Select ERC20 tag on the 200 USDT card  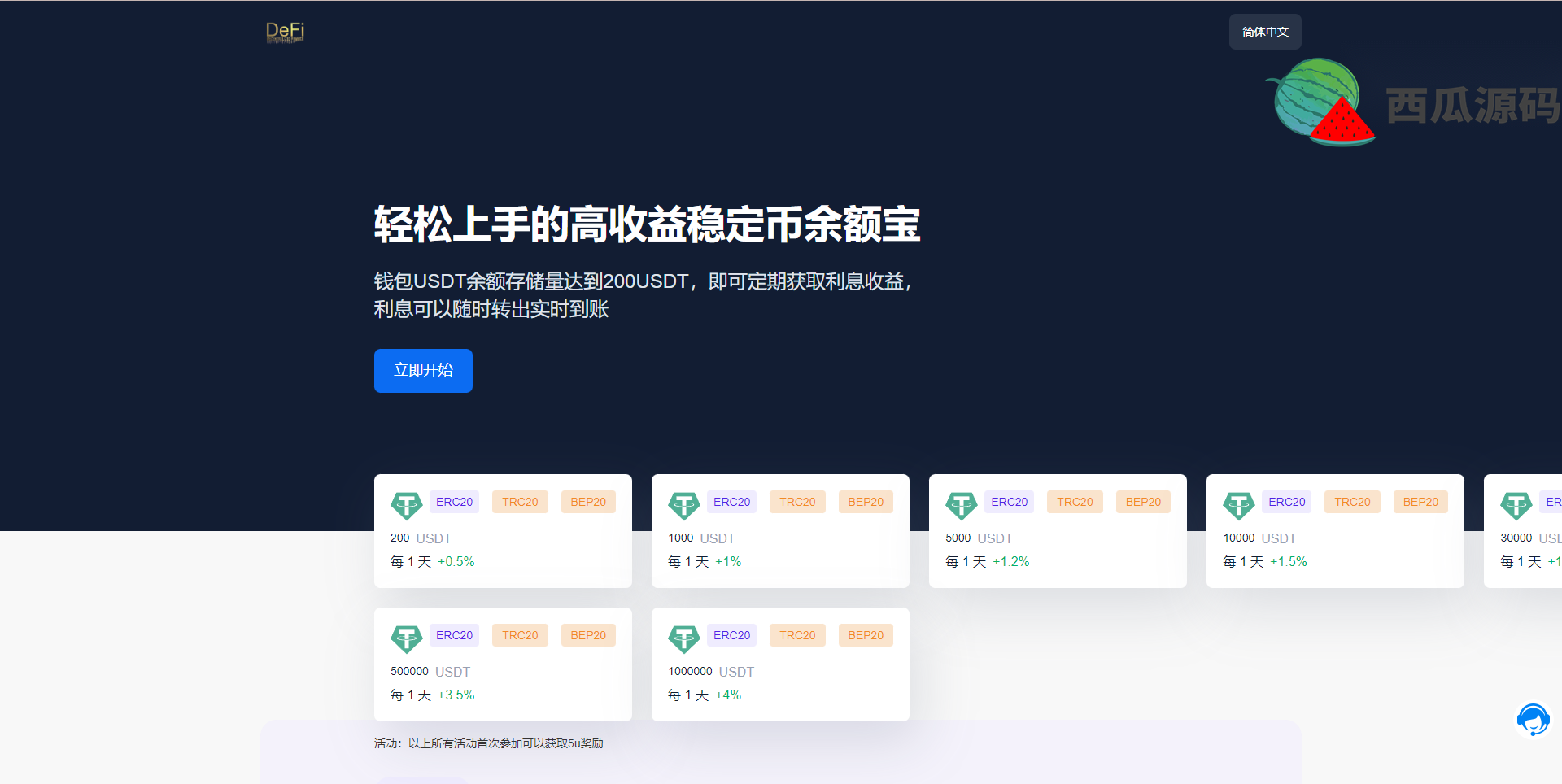coord(454,502)
